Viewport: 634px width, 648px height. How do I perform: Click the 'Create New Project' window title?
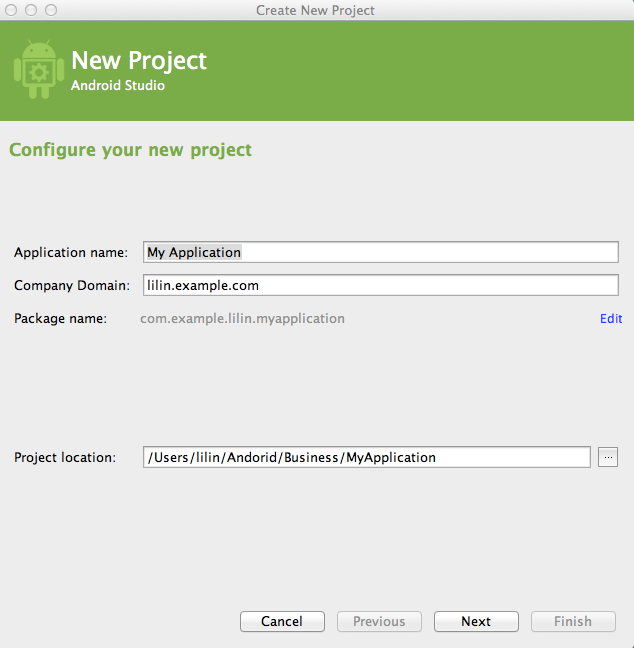(x=315, y=10)
